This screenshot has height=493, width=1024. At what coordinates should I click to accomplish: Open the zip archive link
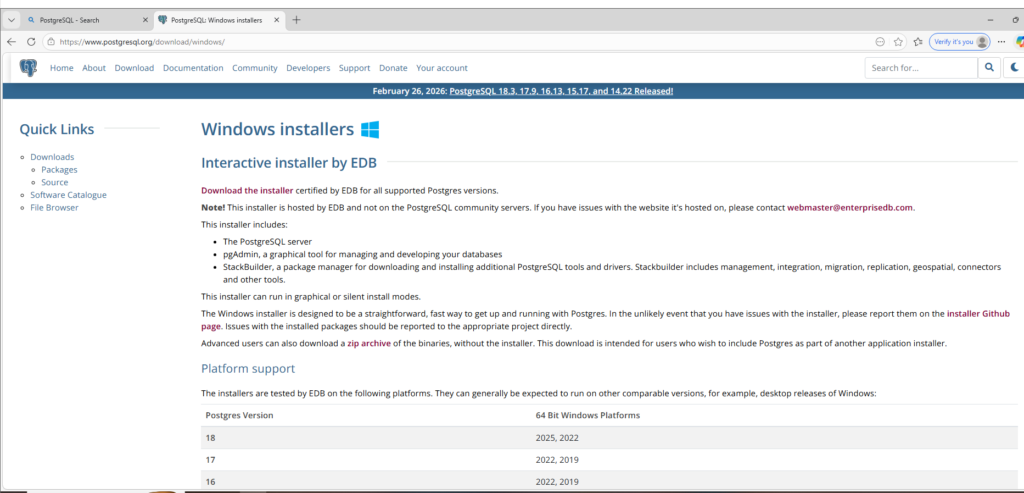(366, 343)
